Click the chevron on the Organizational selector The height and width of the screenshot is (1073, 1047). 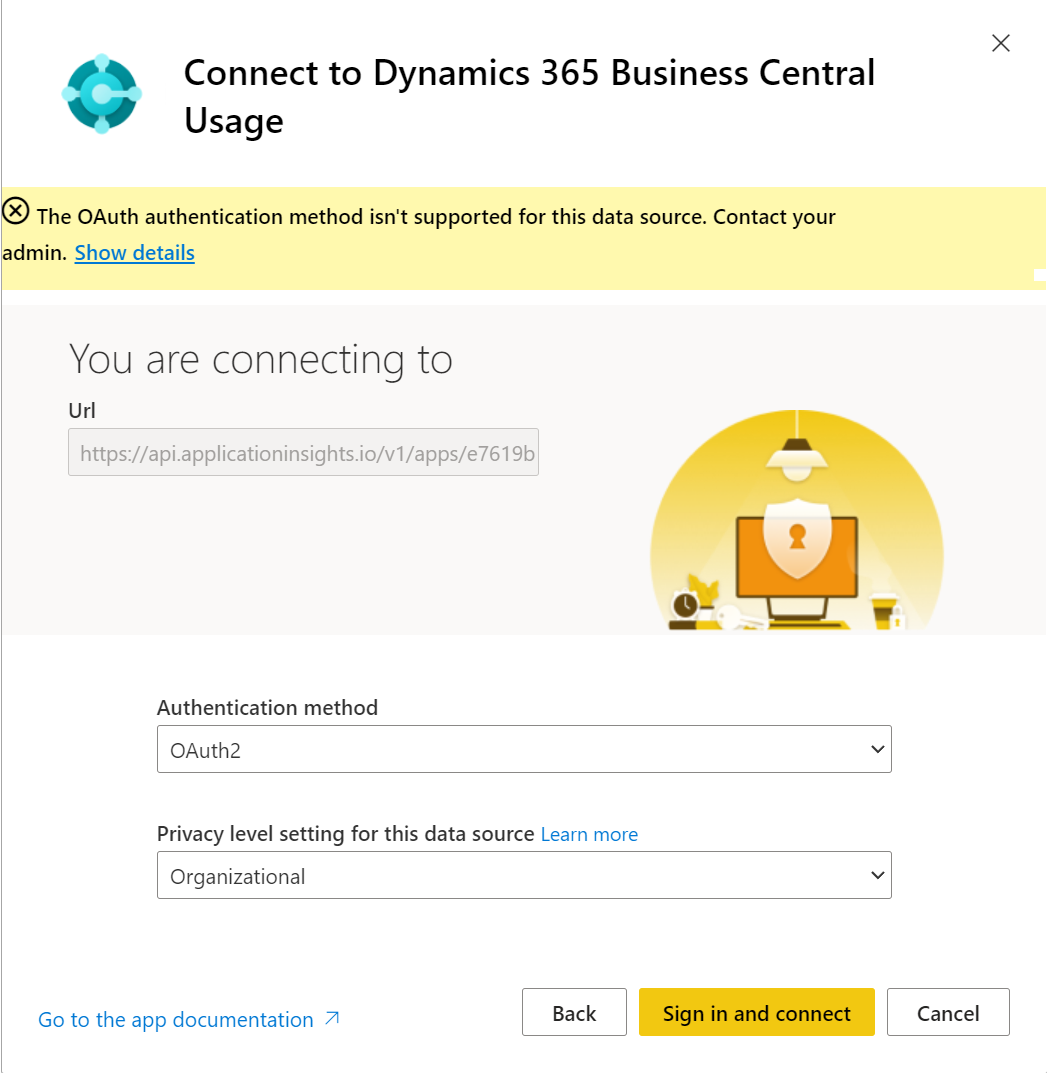(878, 875)
